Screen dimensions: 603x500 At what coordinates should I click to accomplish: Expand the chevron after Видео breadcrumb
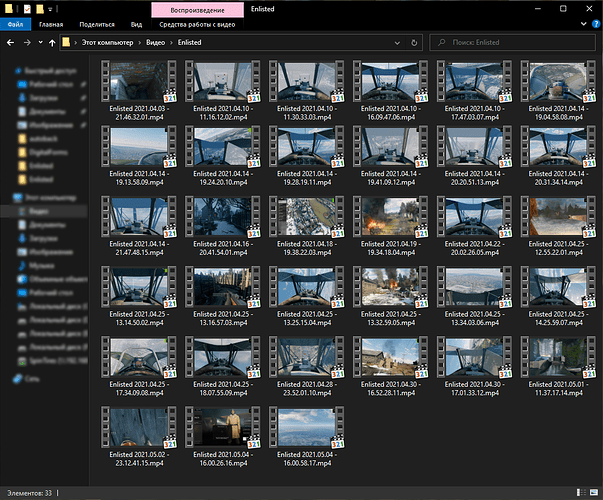click(171, 43)
